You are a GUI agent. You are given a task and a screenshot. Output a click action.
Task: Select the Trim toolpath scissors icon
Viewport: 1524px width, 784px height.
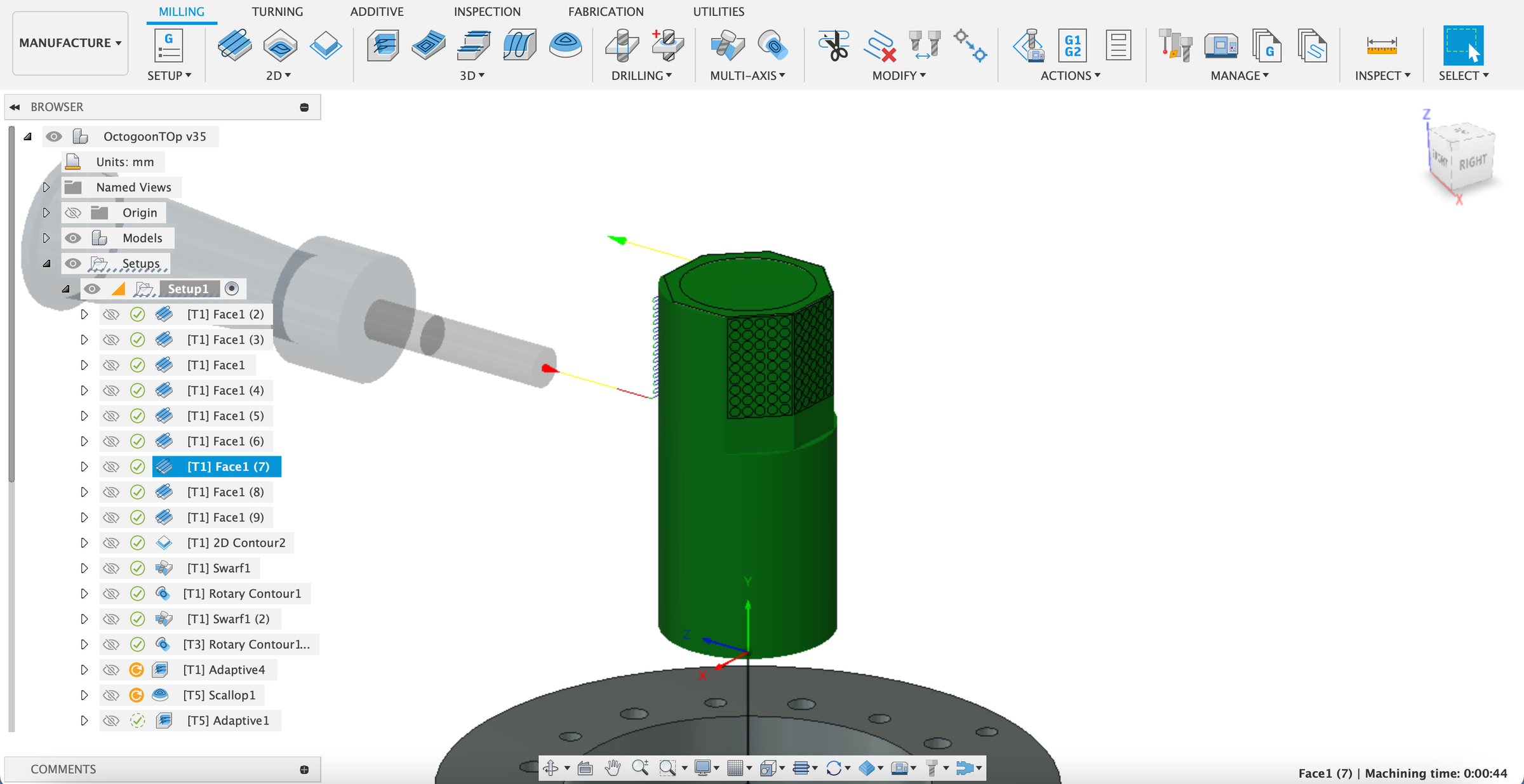click(834, 44)
